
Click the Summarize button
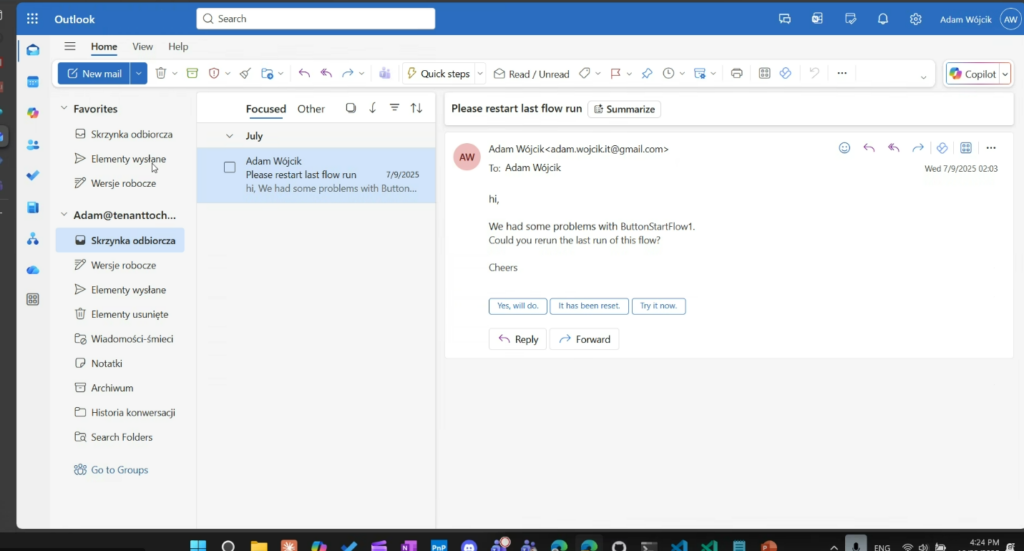pyautogui.click(x=624, y=109)
